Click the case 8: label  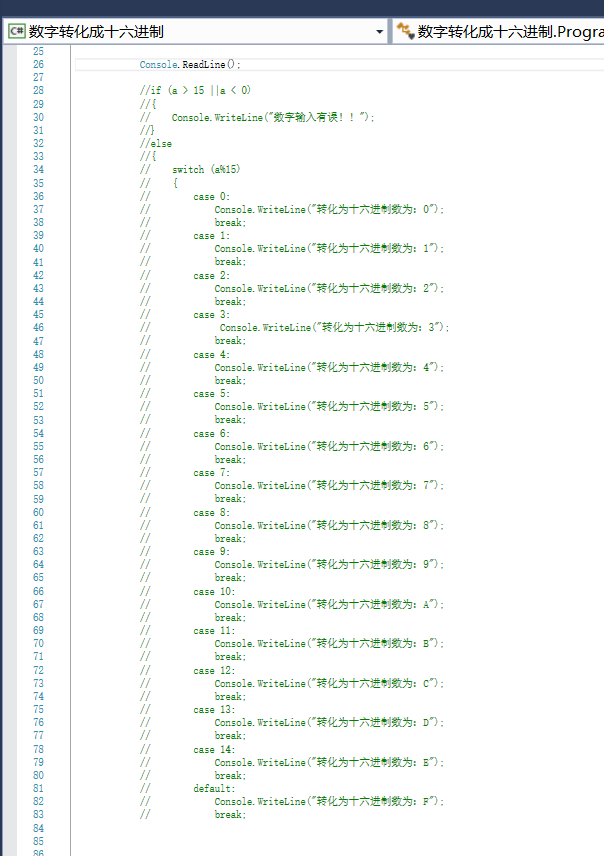tap(211, 513)
